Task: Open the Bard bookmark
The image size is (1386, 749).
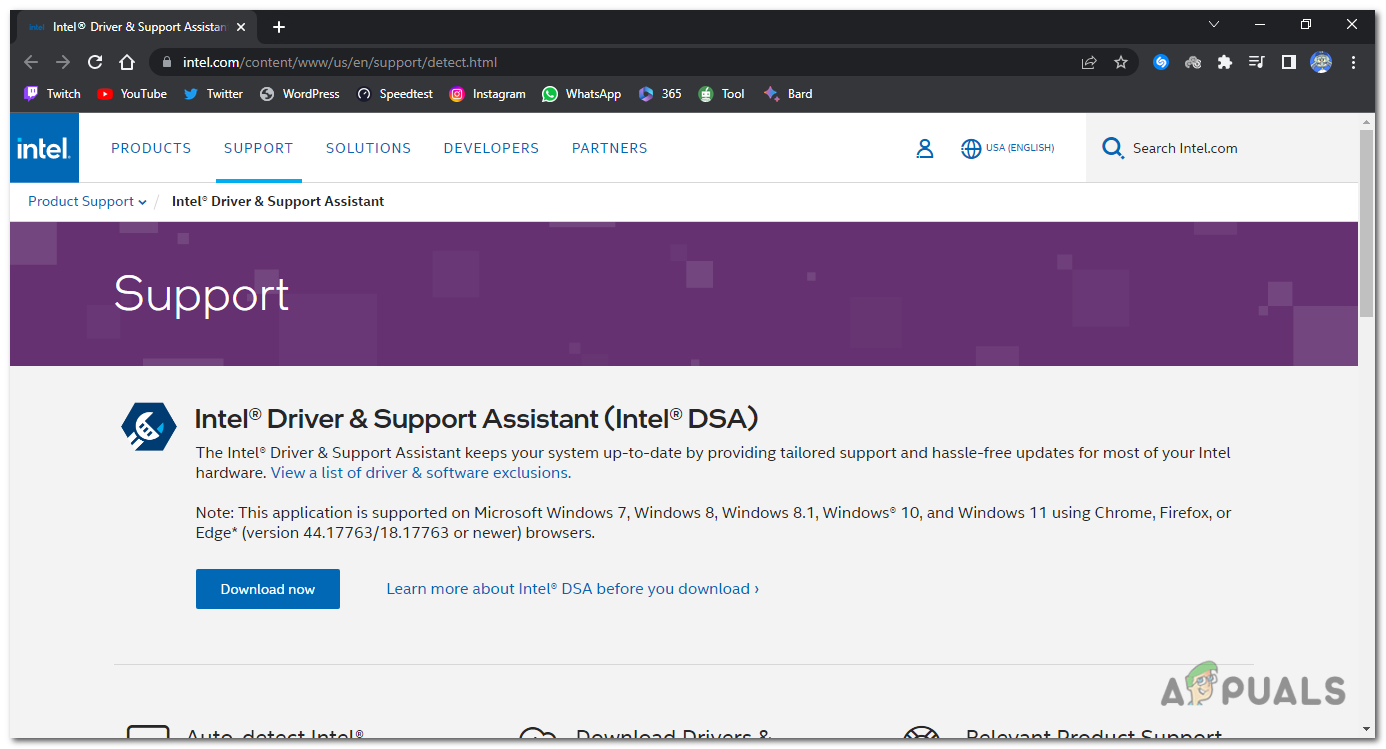Action: coord(788,93)
